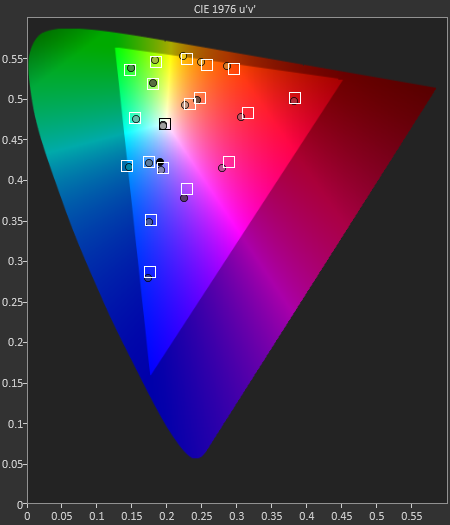Image resolution: width=450 pixels, height=525 pixels.
Task: Select the blue target square near u' 0.18, v' 0.35
Action: click(x=151, y=220)
